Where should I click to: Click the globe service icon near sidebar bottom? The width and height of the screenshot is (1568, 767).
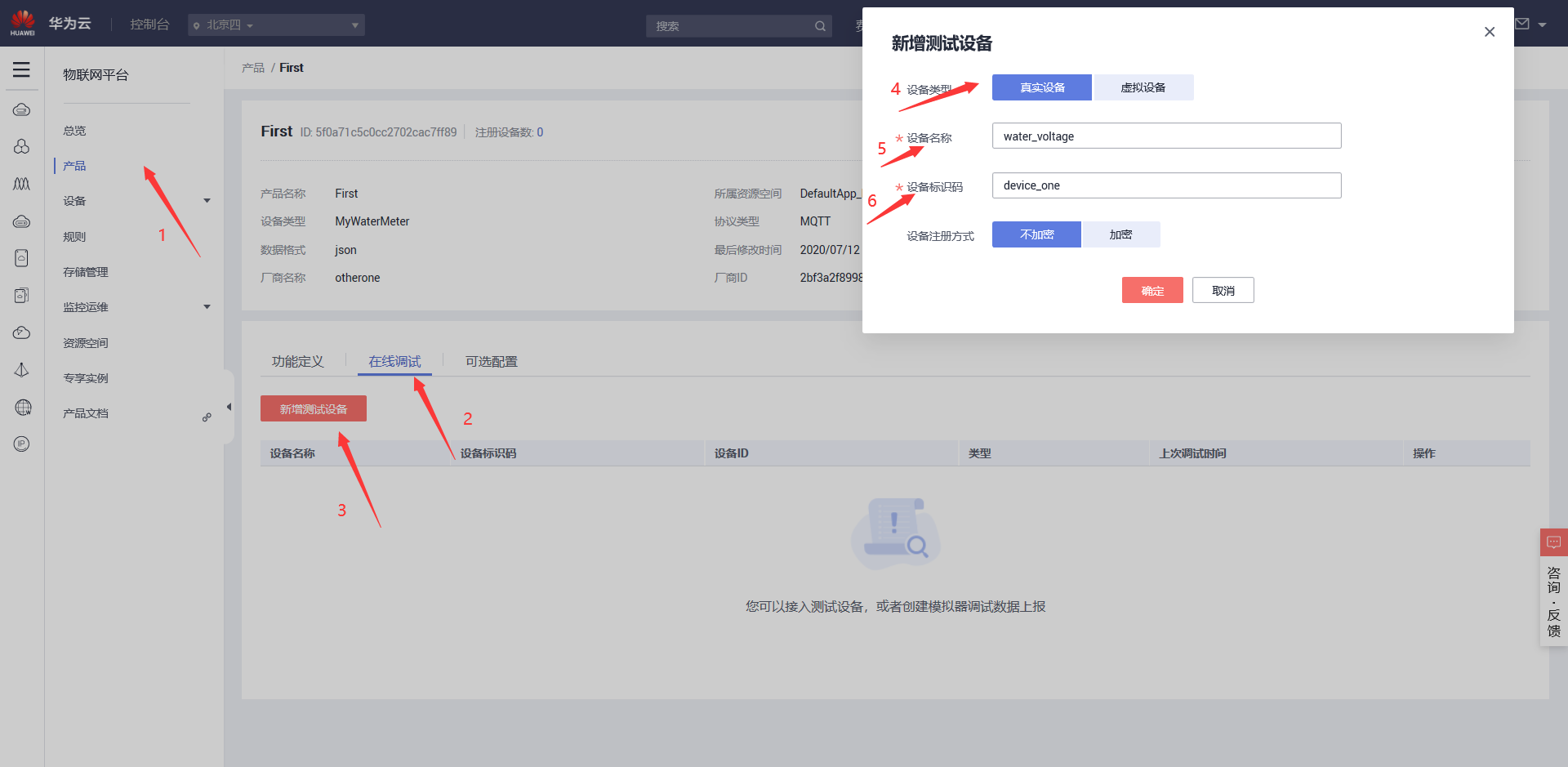[21, 408]
